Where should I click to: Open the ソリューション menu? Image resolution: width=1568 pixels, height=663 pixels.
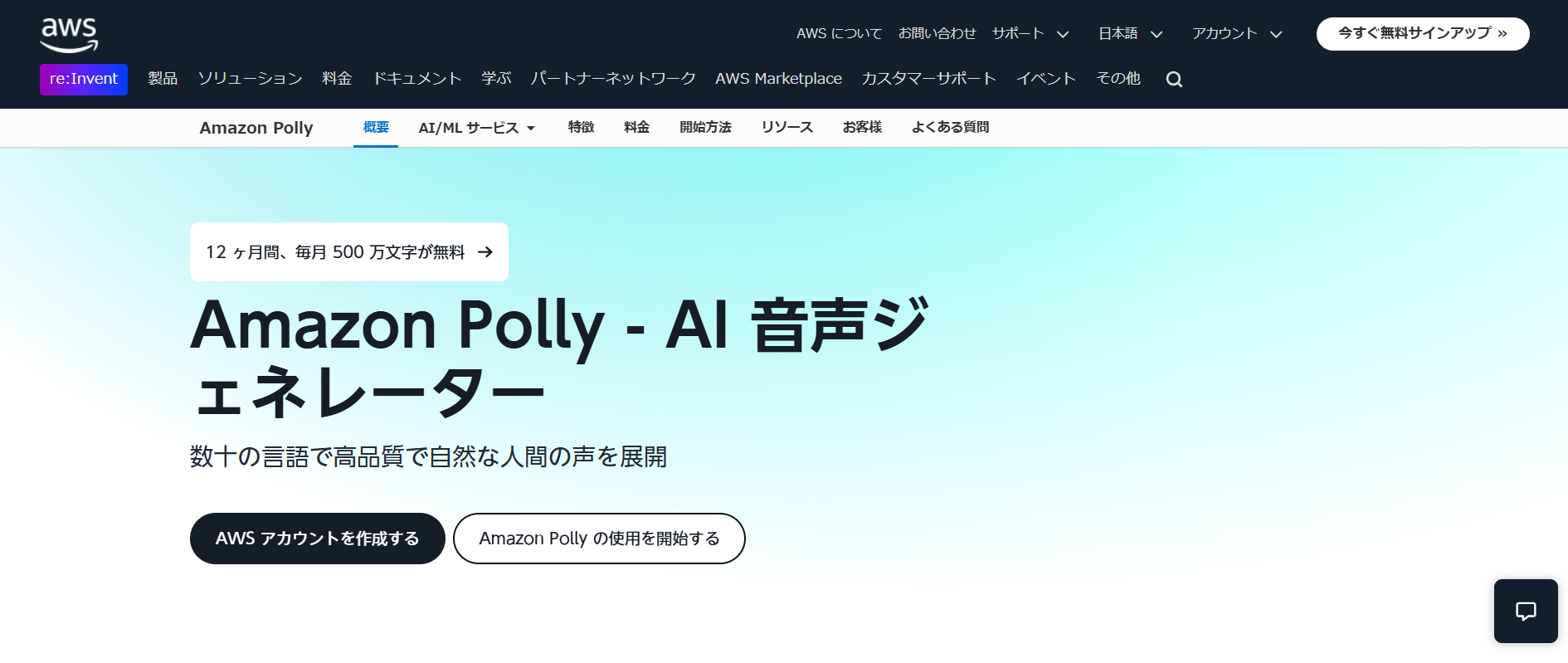tap(250, 78)
